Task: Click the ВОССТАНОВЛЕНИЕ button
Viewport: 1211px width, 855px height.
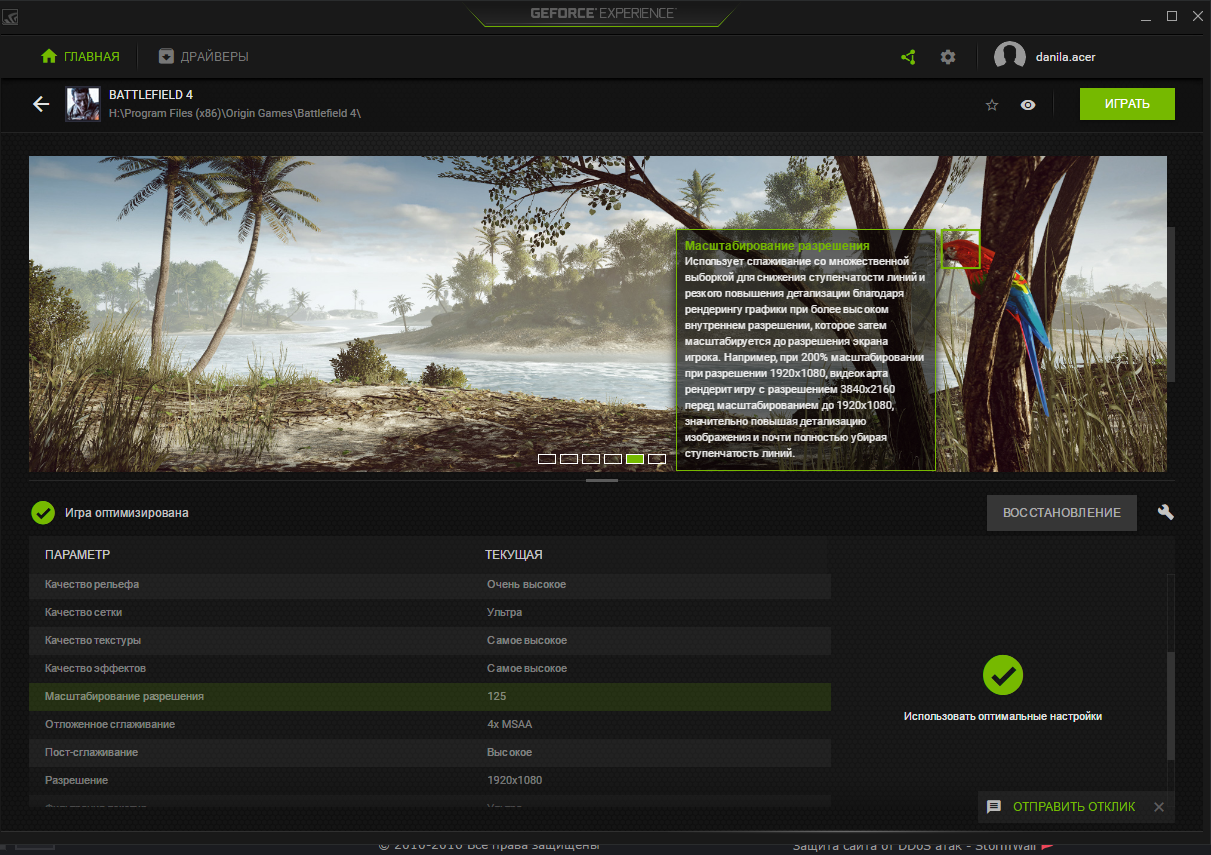Action: point(1061,512)
